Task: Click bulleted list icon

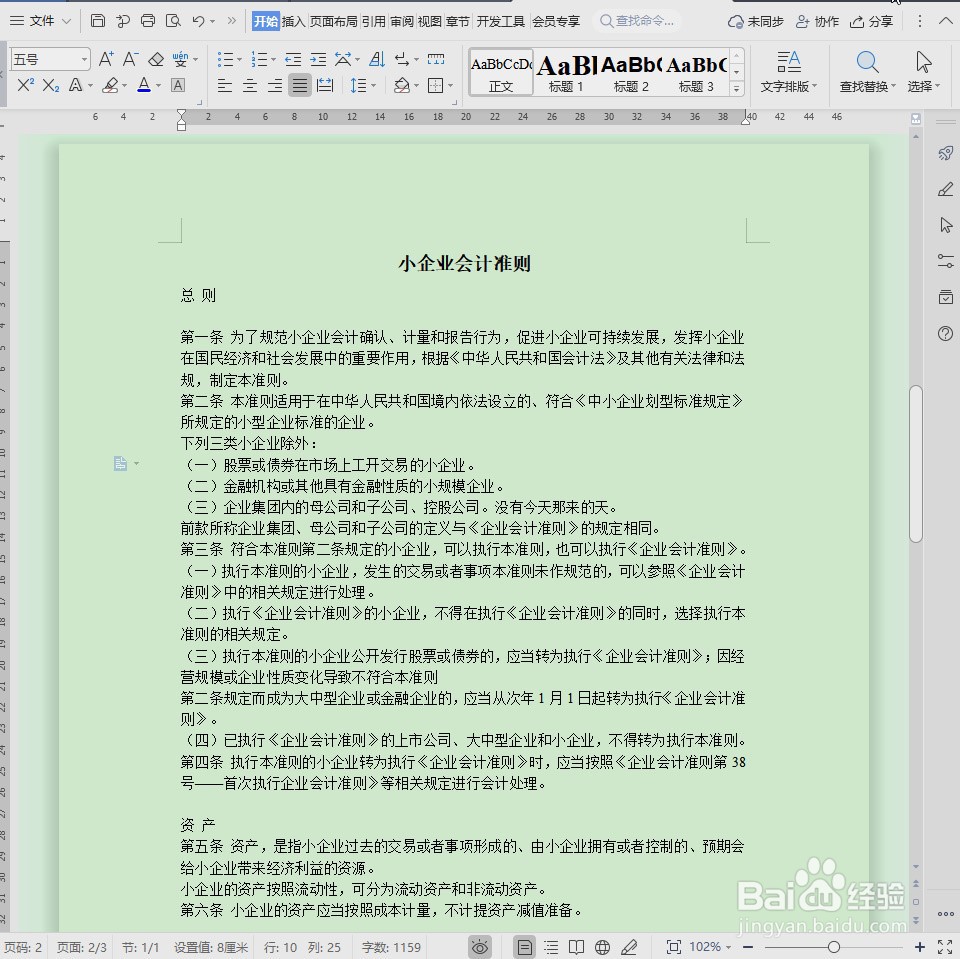Action: click(x=225, y=59)
